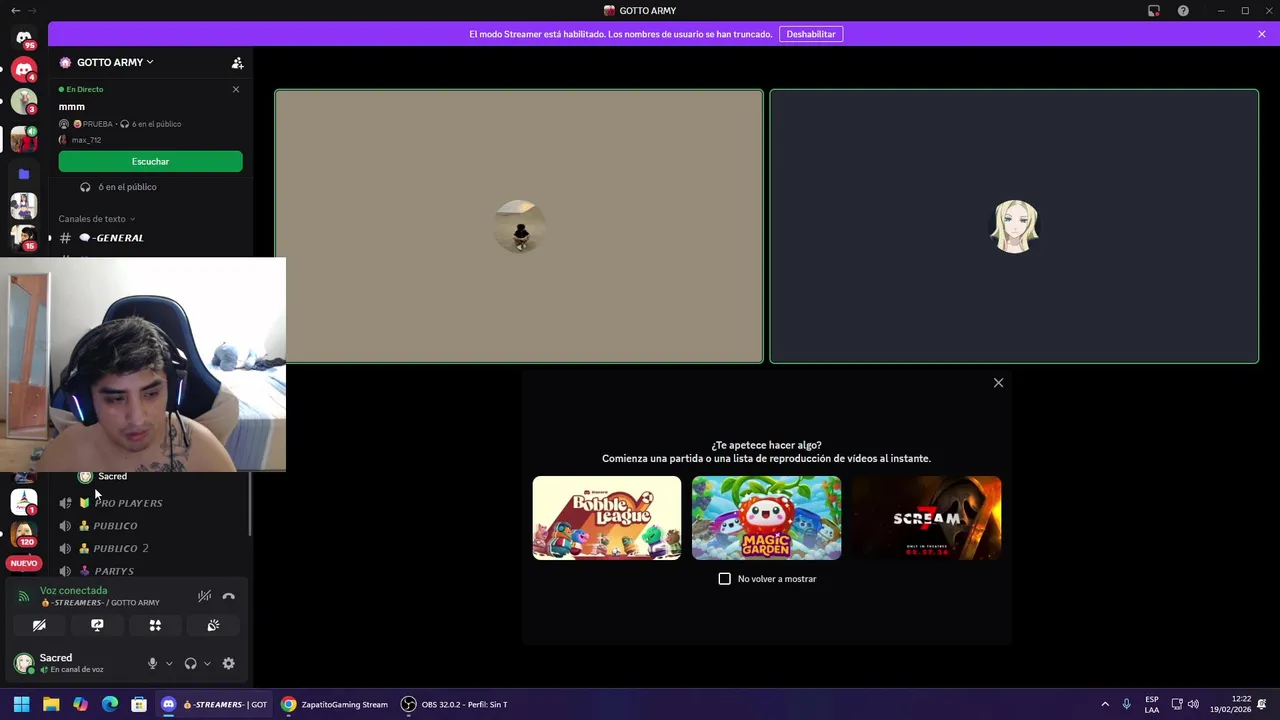The height and width of the screenshot is (720, 1280).
Task: Click Sacred in voice channel list
Action: [x=112, y=477]
